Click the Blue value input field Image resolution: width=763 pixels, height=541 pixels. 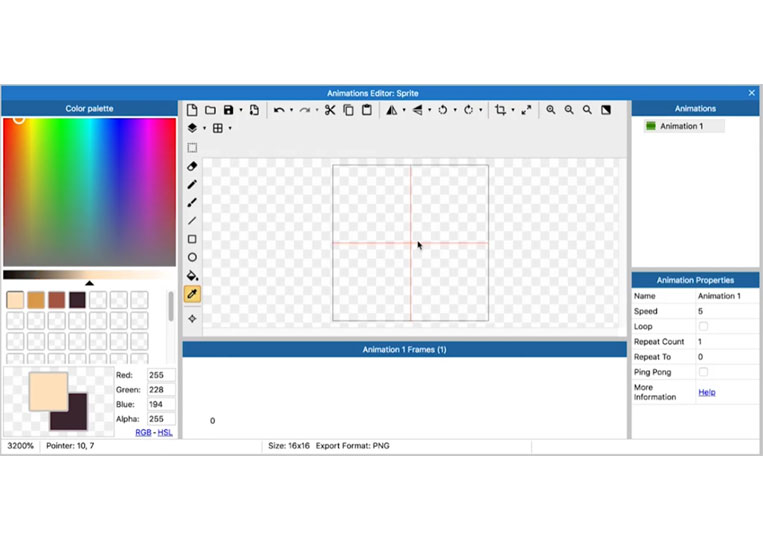(x=161, y=404)
